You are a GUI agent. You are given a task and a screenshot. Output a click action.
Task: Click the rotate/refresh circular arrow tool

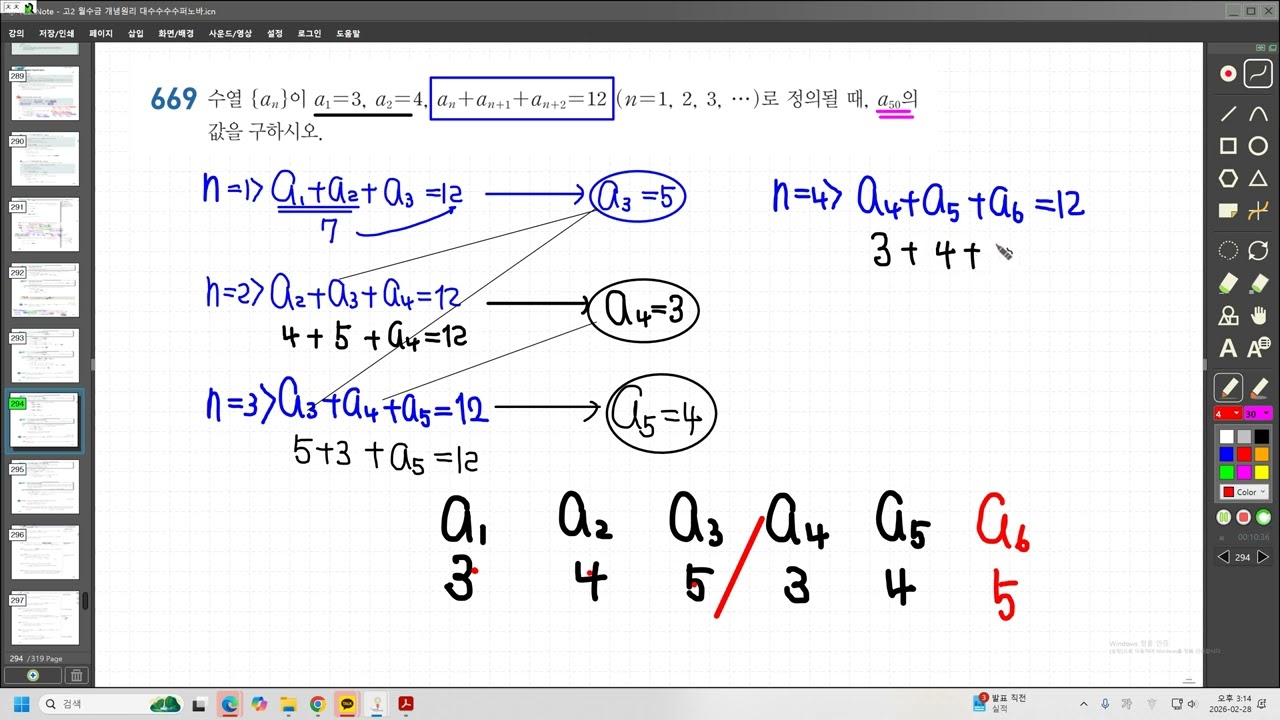(x=1258, y=251)
